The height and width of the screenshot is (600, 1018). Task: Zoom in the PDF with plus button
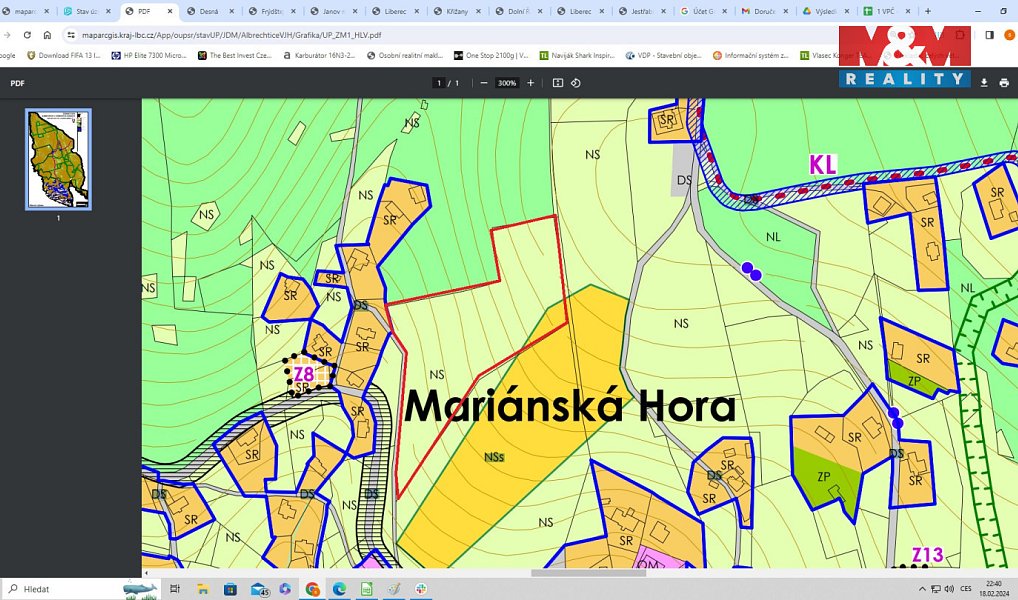tap(530, 83)
